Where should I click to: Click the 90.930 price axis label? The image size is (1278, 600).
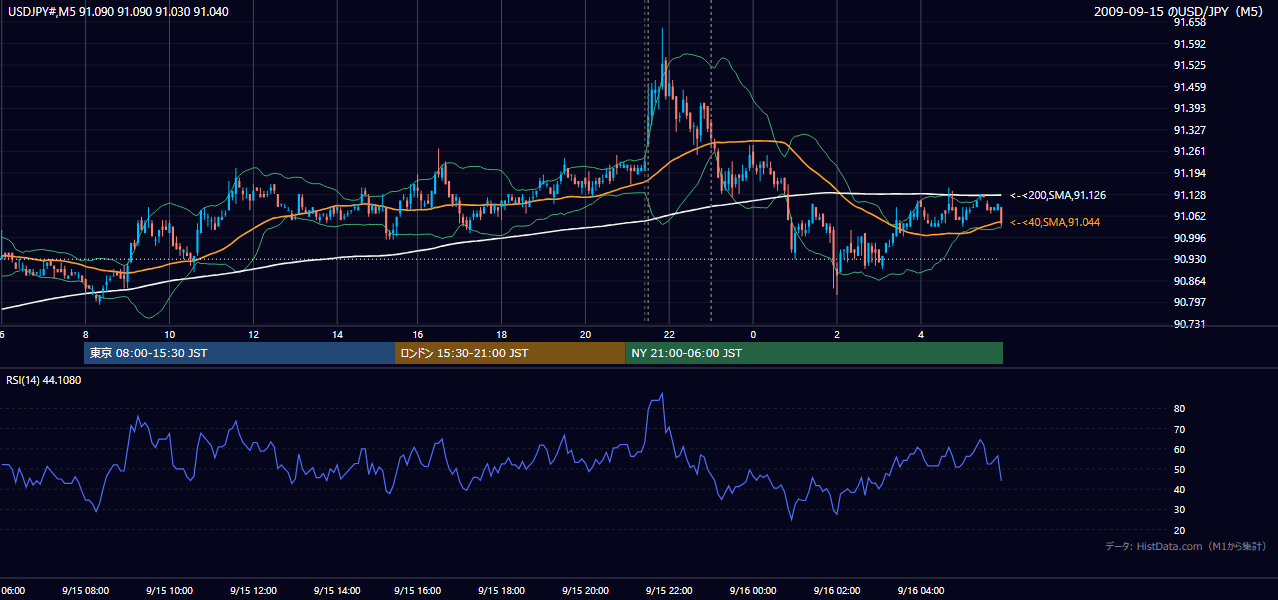[1188, 259]
